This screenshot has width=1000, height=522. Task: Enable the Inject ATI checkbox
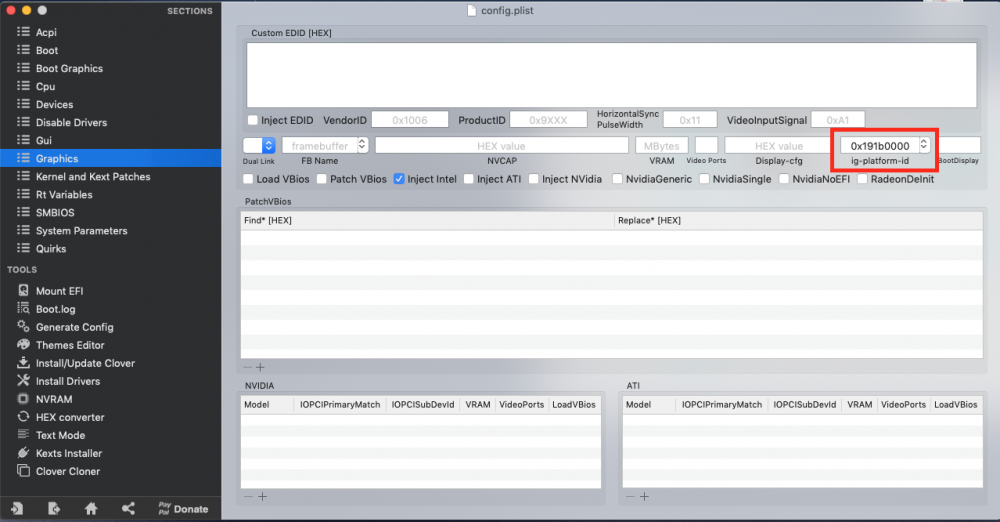(469, 179)
